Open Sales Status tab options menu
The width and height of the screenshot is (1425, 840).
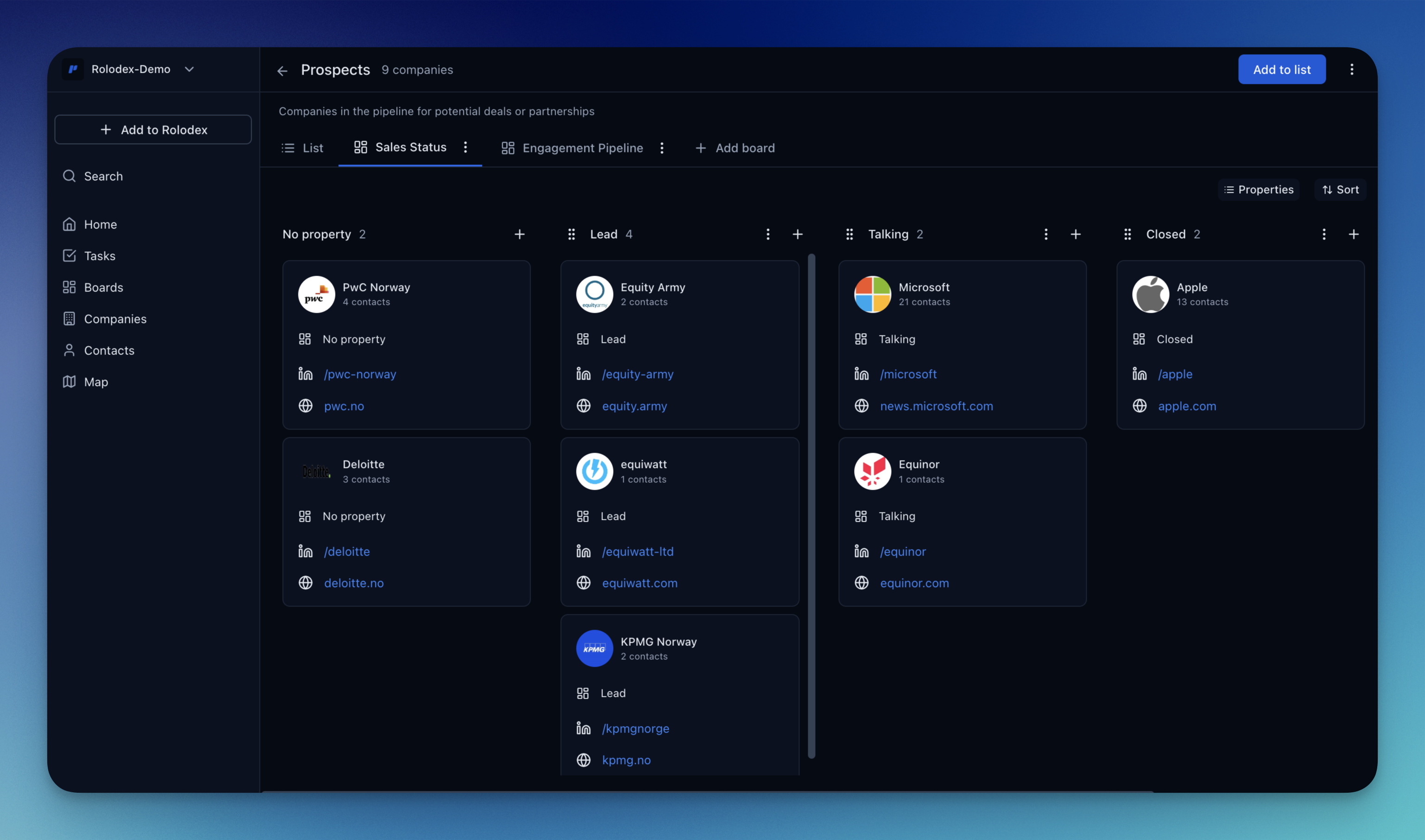pos(465,147)
